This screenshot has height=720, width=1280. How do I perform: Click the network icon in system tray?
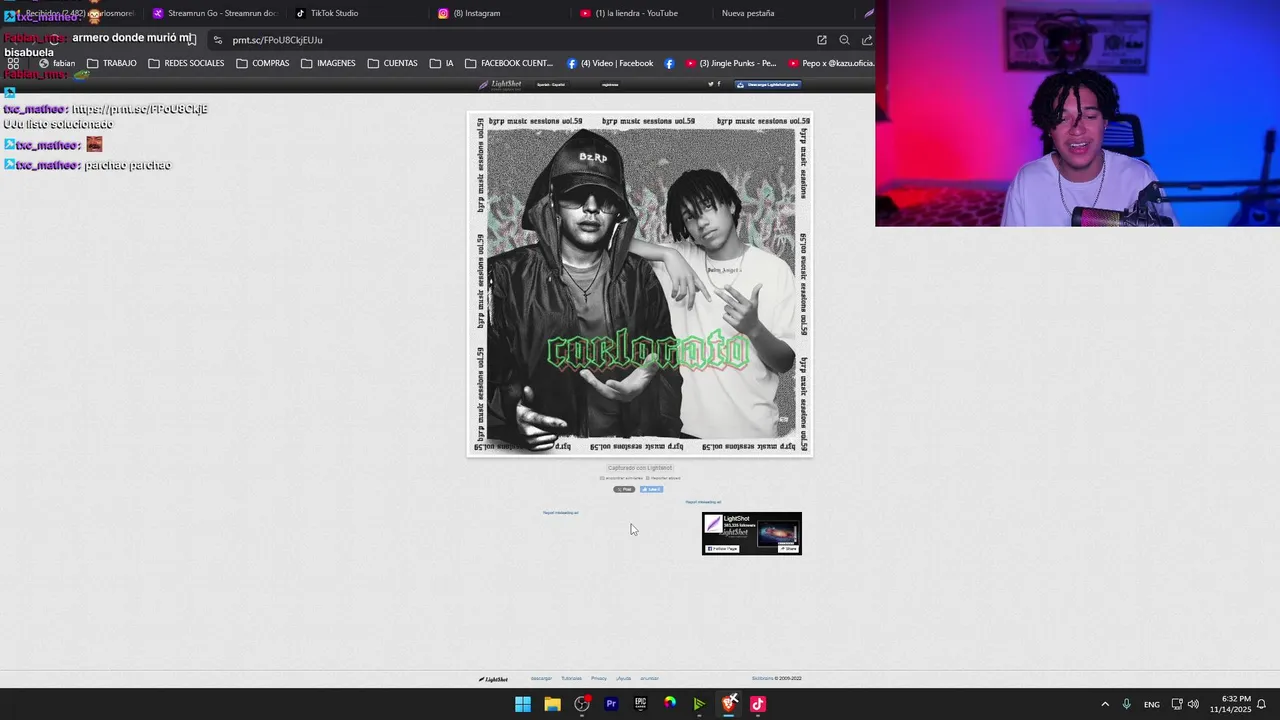1177,704
